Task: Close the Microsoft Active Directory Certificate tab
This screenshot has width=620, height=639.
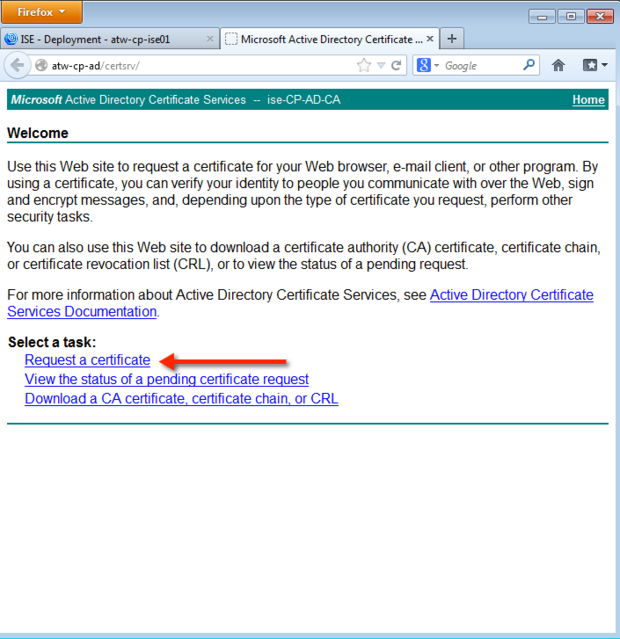Action: pyautogui.click(x=430, y=39)
